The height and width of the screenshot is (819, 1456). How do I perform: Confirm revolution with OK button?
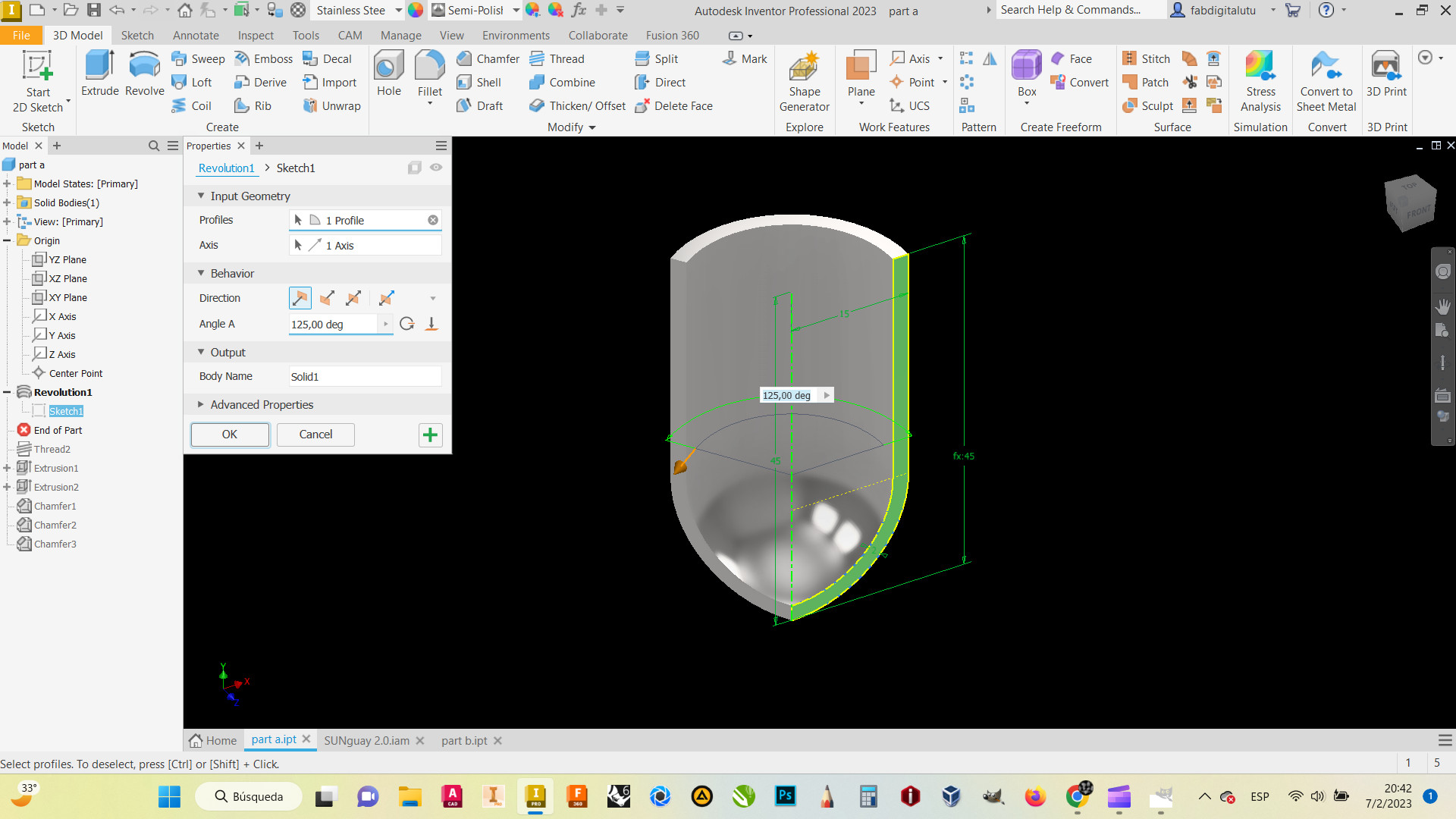pyautogui.click(x=230, y=435)
